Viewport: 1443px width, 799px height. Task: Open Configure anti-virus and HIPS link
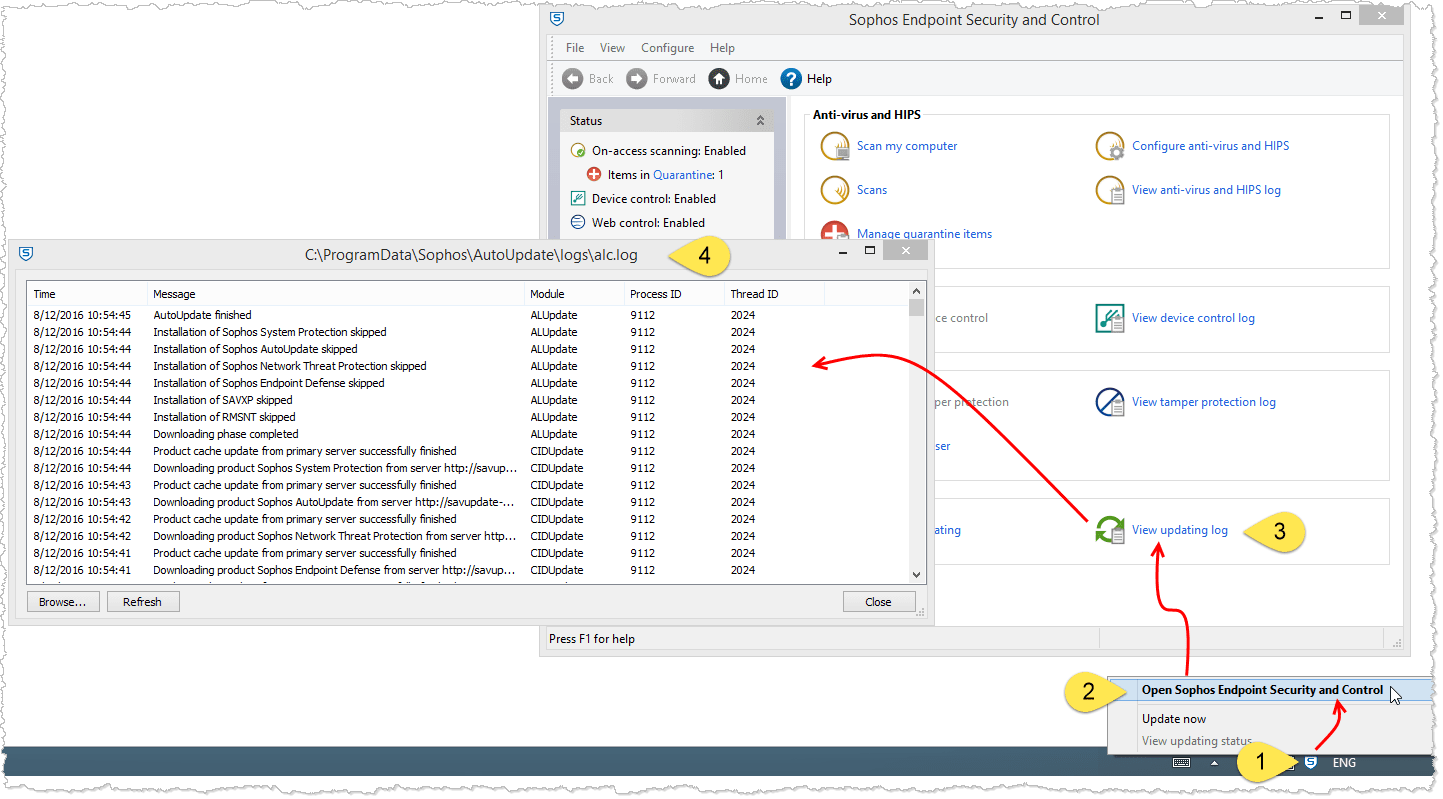click(x=1210, y=146)
